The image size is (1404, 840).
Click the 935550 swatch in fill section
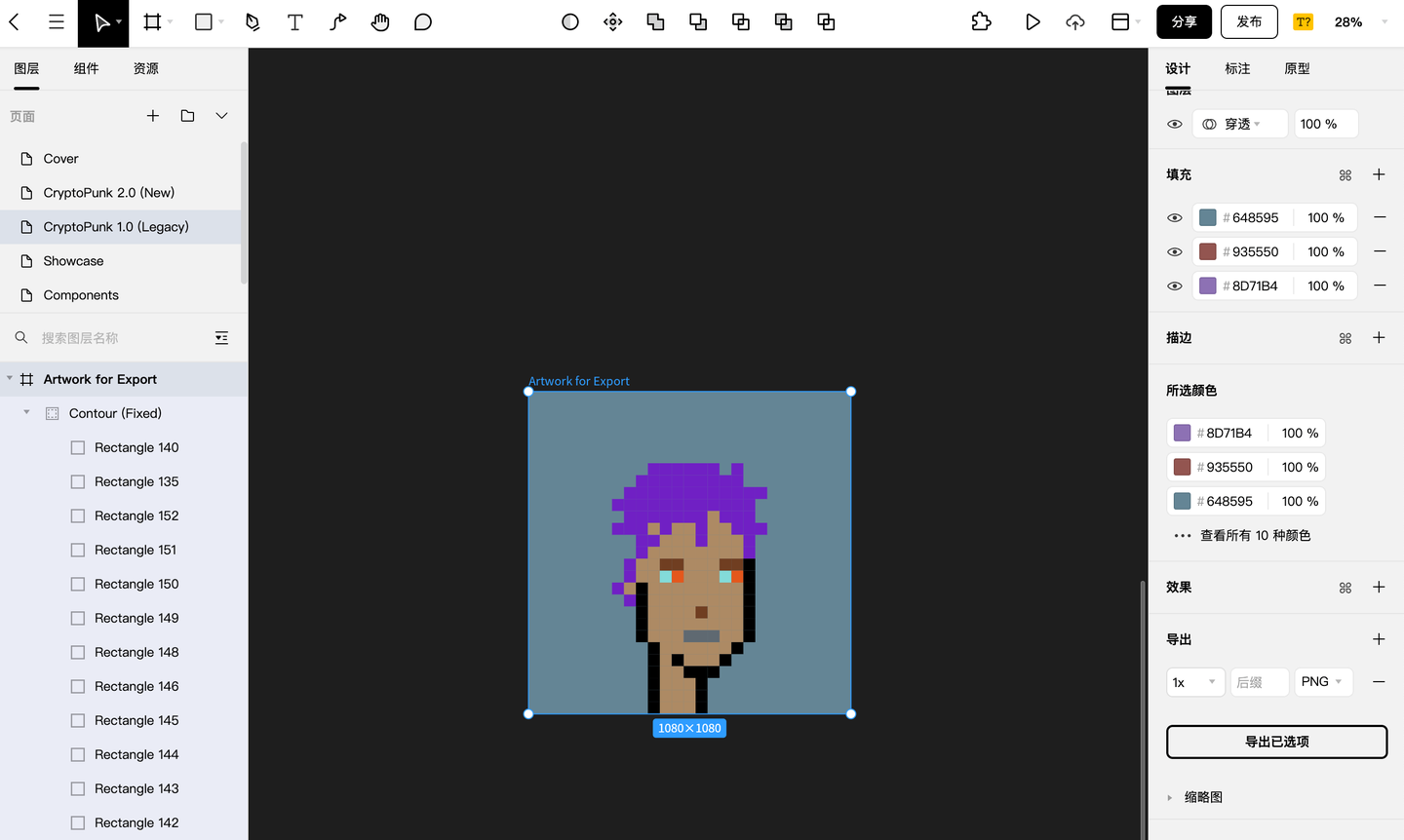(x=1208, y=251)
